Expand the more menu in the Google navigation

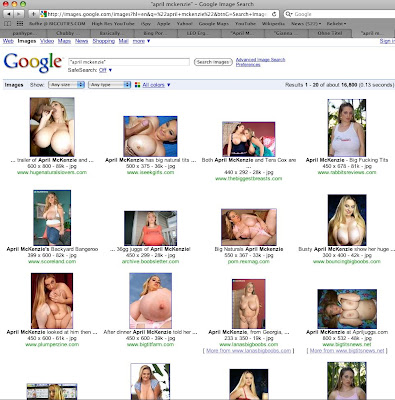tap(141, 41)
